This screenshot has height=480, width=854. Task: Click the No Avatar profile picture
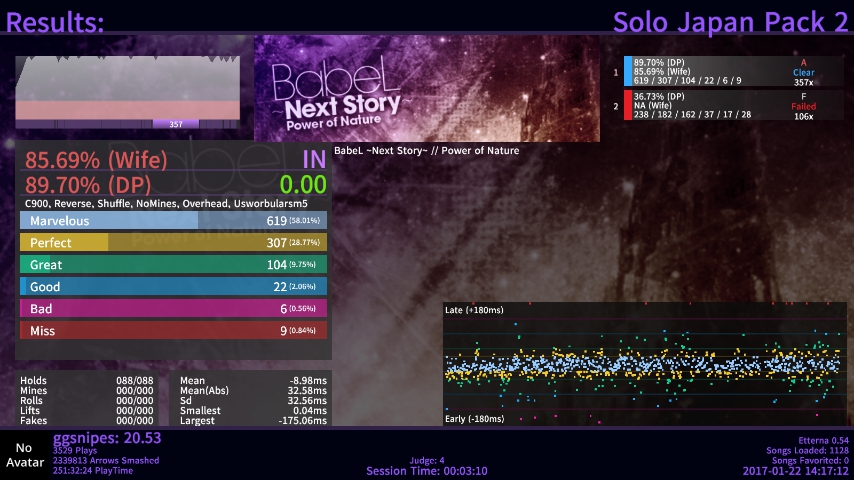pos(22,455)
